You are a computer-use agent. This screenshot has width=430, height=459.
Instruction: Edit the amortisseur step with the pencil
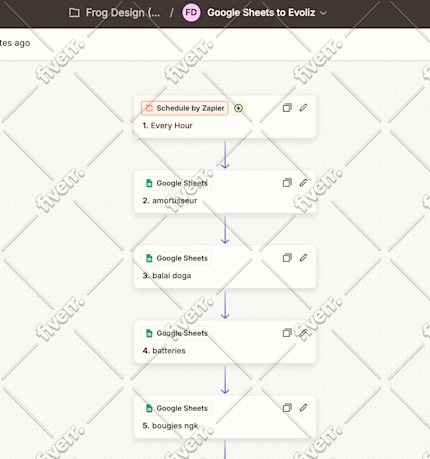click(x=303, y=183)
